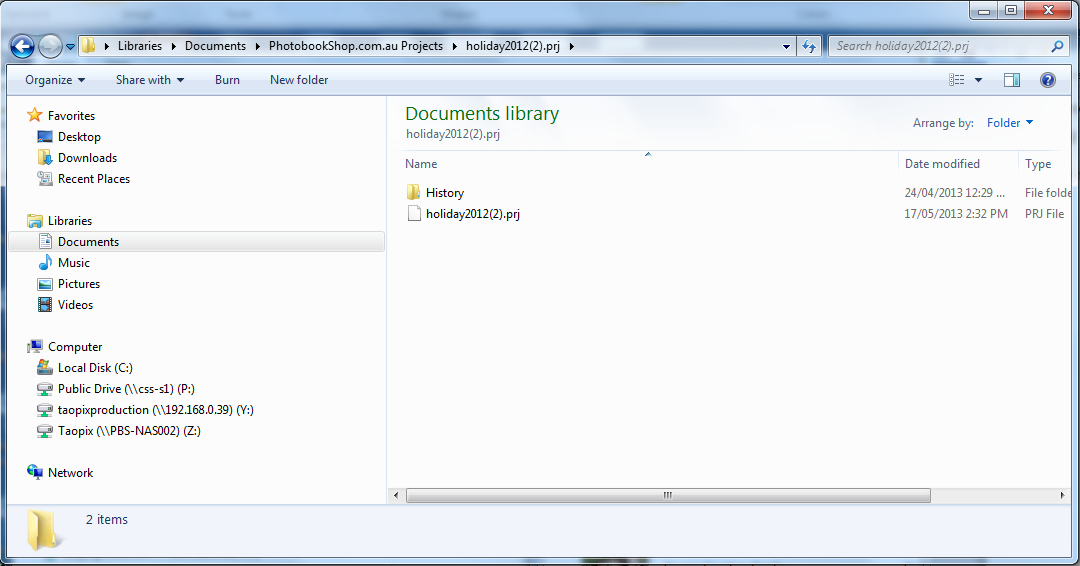This screenshot has width=1080, height=566.
Task: Expand arrow after holiday2012(2).prj breadcrumb
Action: point(571,46)
